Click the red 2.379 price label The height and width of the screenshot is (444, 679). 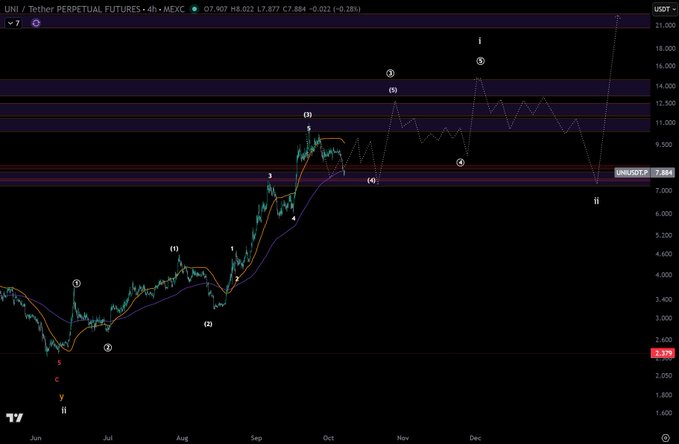click(x=663, y=353)
